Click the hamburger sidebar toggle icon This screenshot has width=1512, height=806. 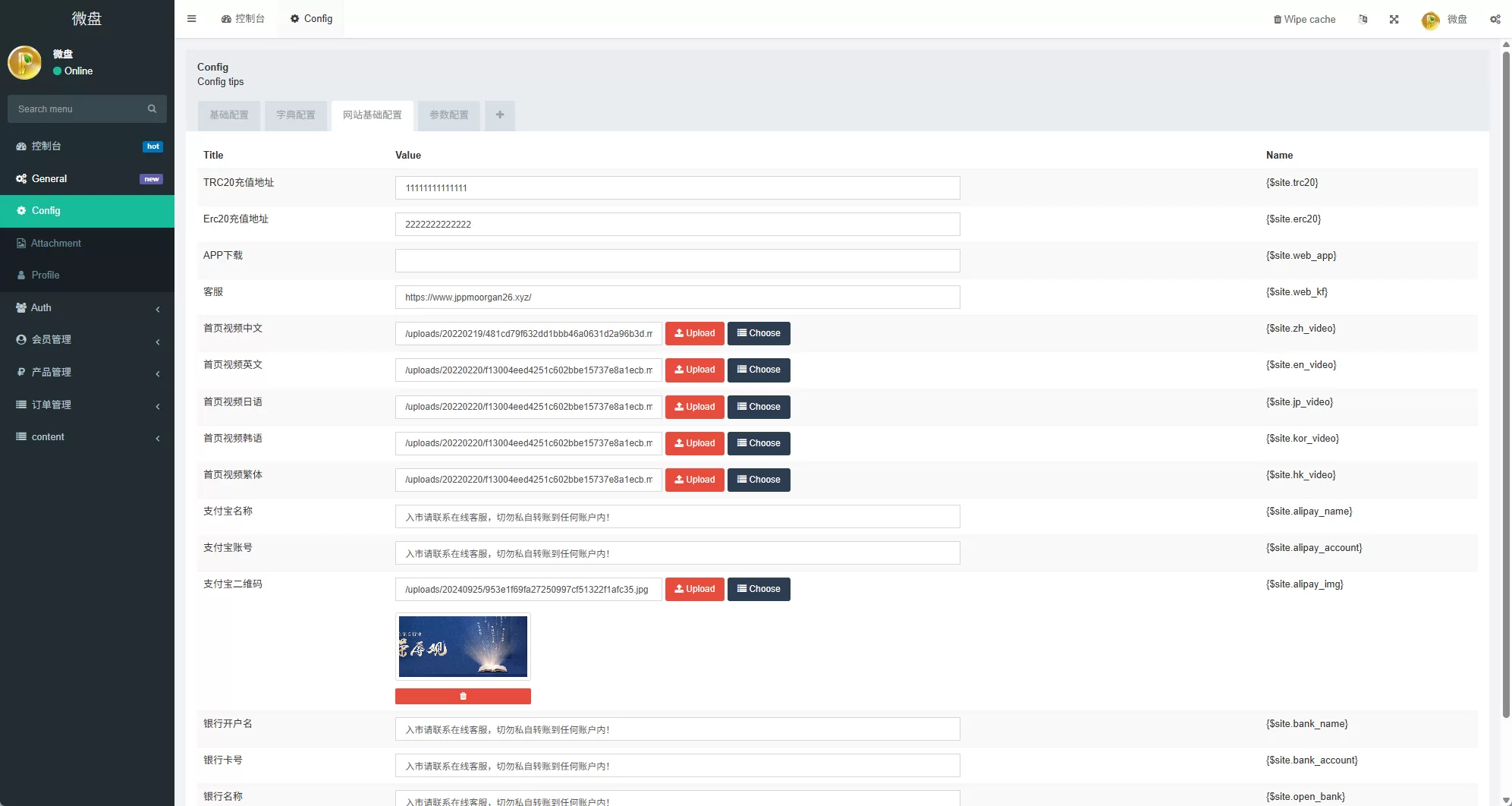[x=192, y=19]
